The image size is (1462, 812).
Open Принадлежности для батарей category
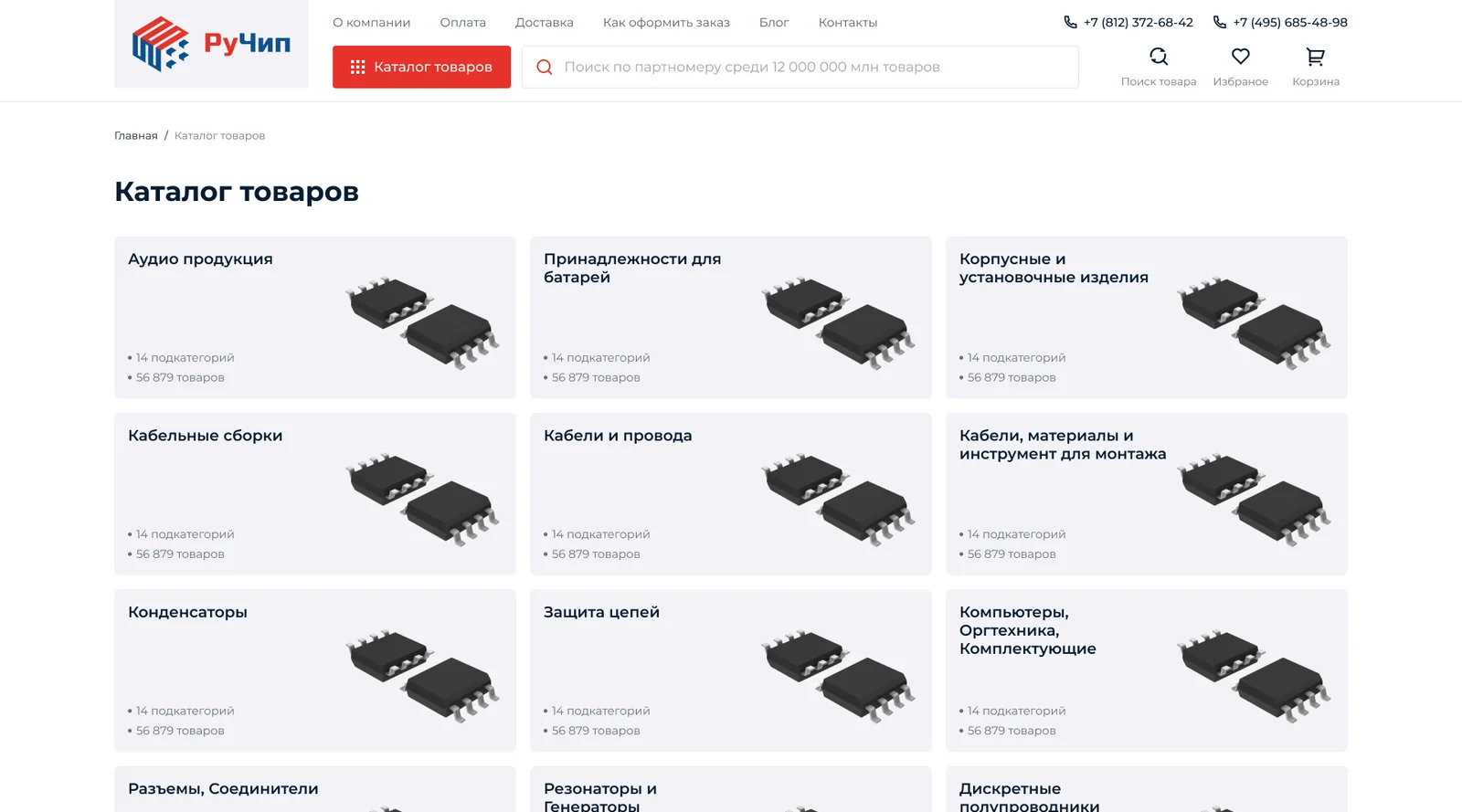tap(731, 317)
